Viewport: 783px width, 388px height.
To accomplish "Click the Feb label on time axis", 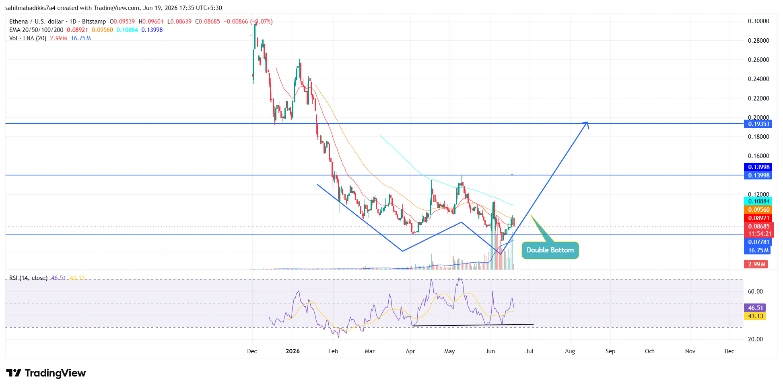I will point(334,352).
